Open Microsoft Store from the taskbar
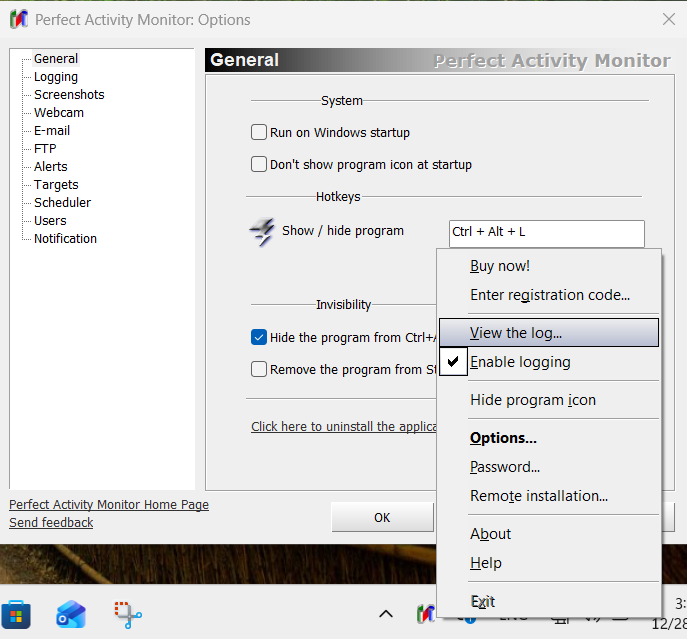The height and width of the screenshot is (639, 687). point(17,613)
